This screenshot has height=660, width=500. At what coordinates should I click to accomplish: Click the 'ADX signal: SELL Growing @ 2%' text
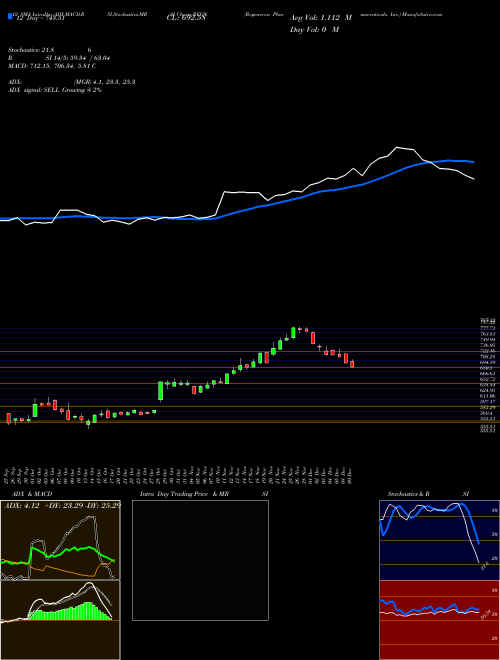point(55,90)
